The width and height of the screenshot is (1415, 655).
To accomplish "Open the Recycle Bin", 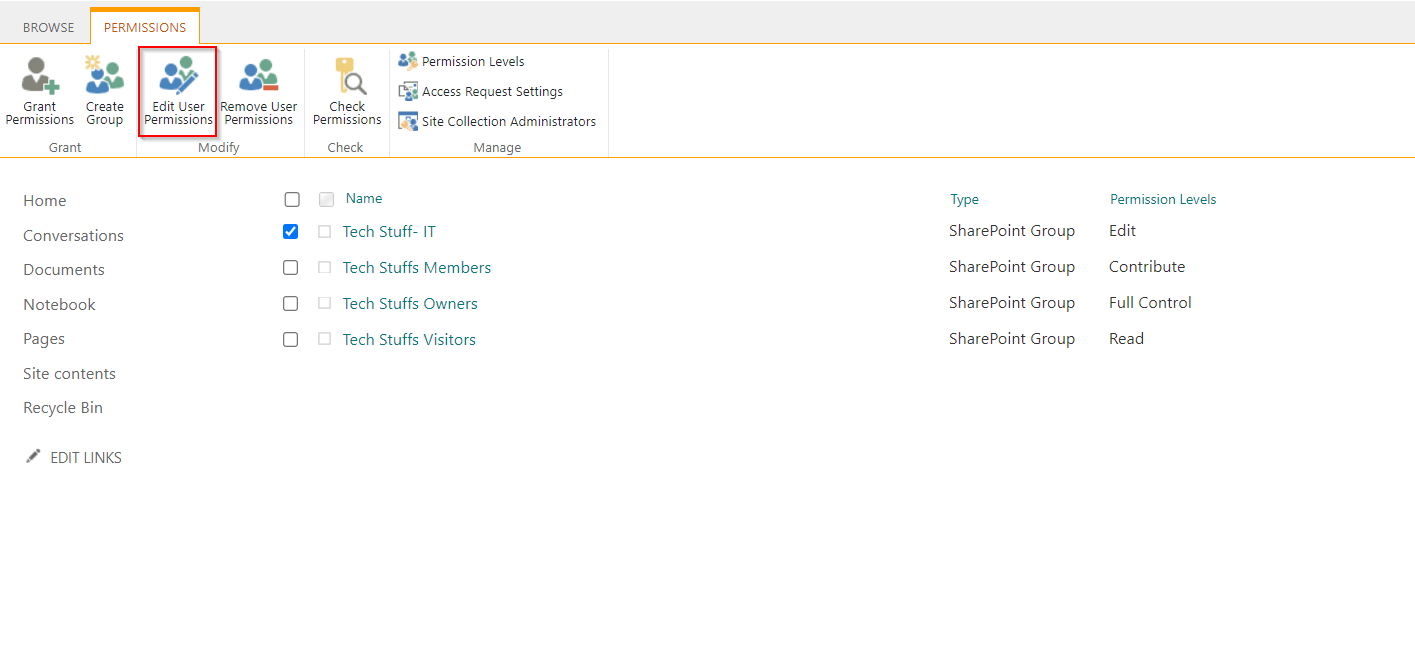I will (63, 407).
